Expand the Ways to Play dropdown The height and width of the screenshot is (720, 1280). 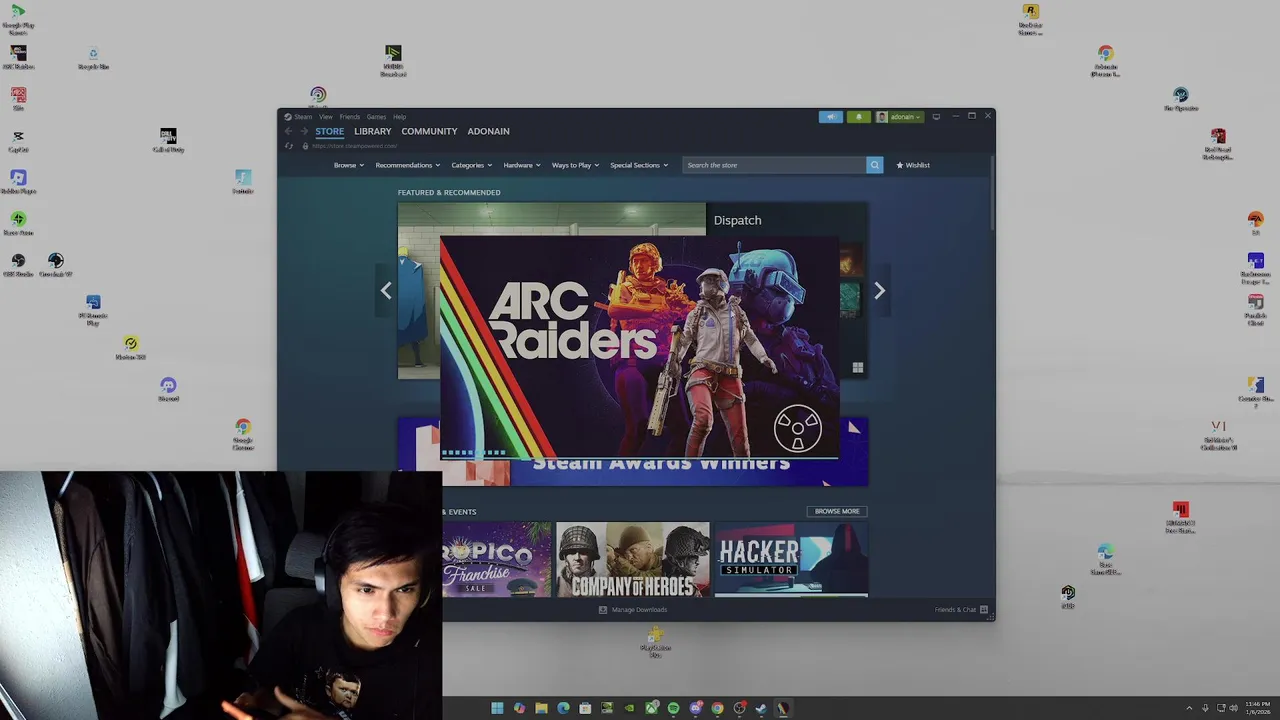pos(575,165)
